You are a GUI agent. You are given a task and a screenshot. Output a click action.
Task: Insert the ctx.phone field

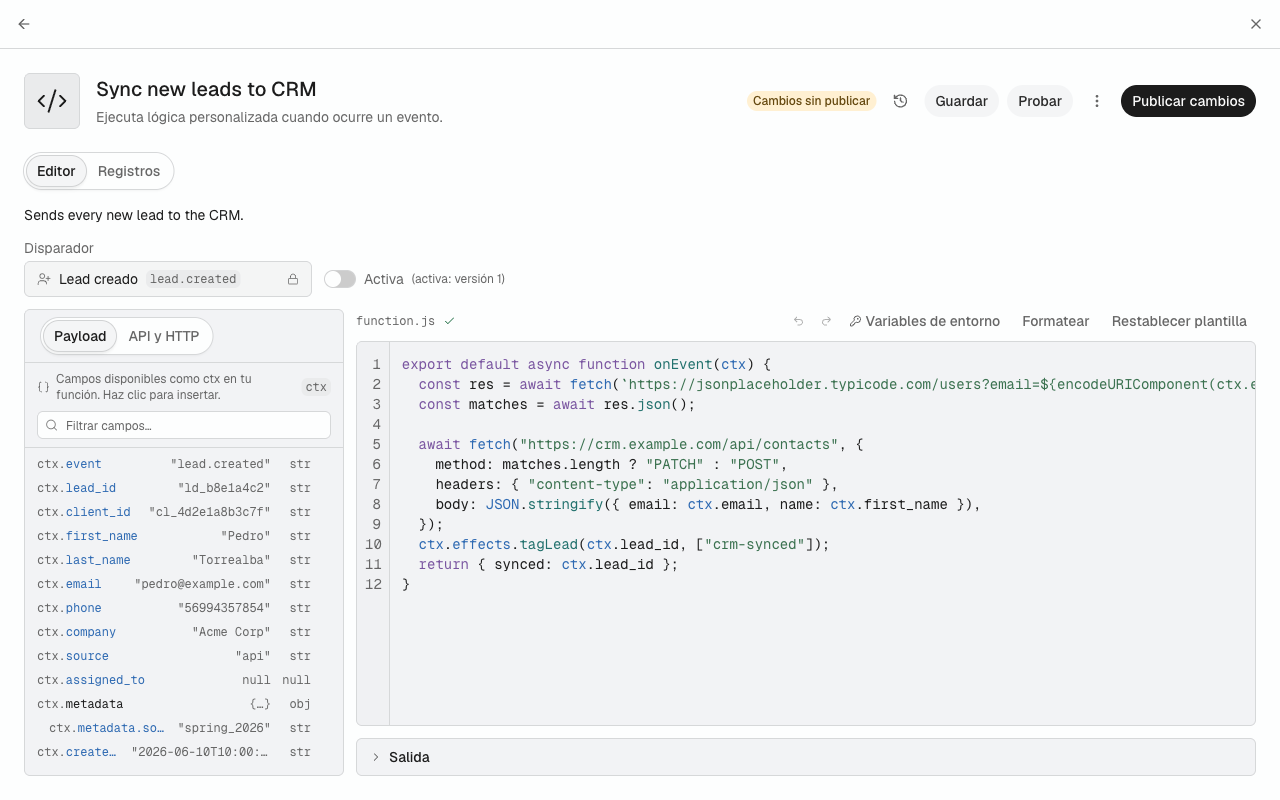[x=184, y=608]
